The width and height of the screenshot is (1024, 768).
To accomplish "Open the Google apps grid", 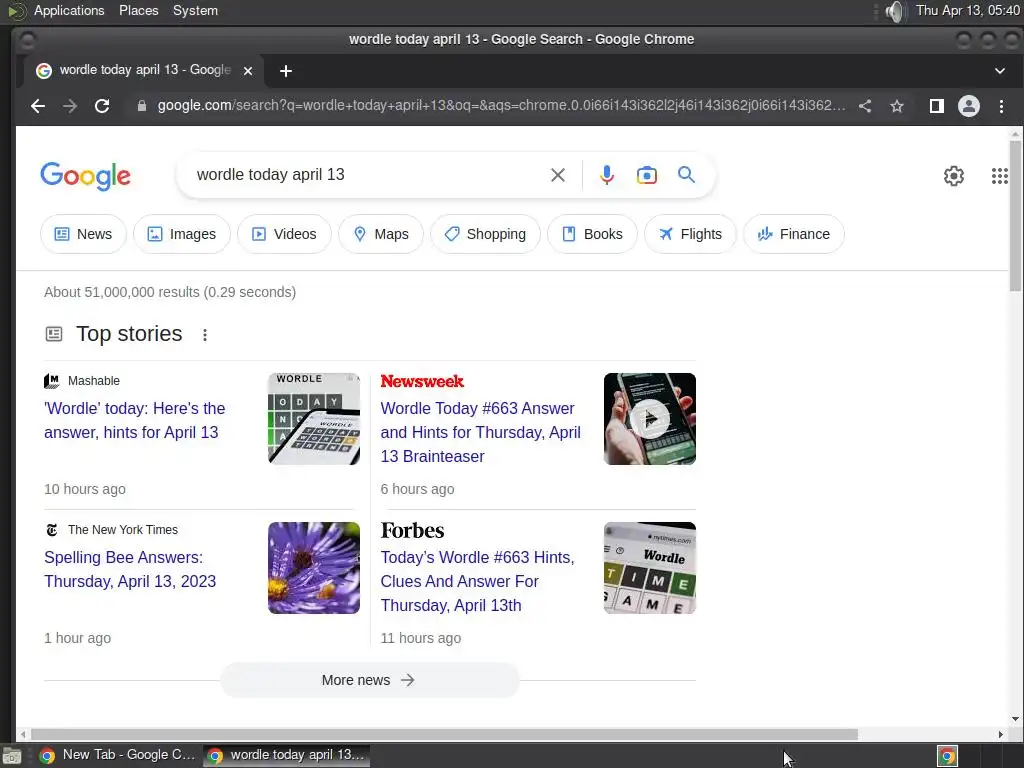I will click(x=999, y=176).
